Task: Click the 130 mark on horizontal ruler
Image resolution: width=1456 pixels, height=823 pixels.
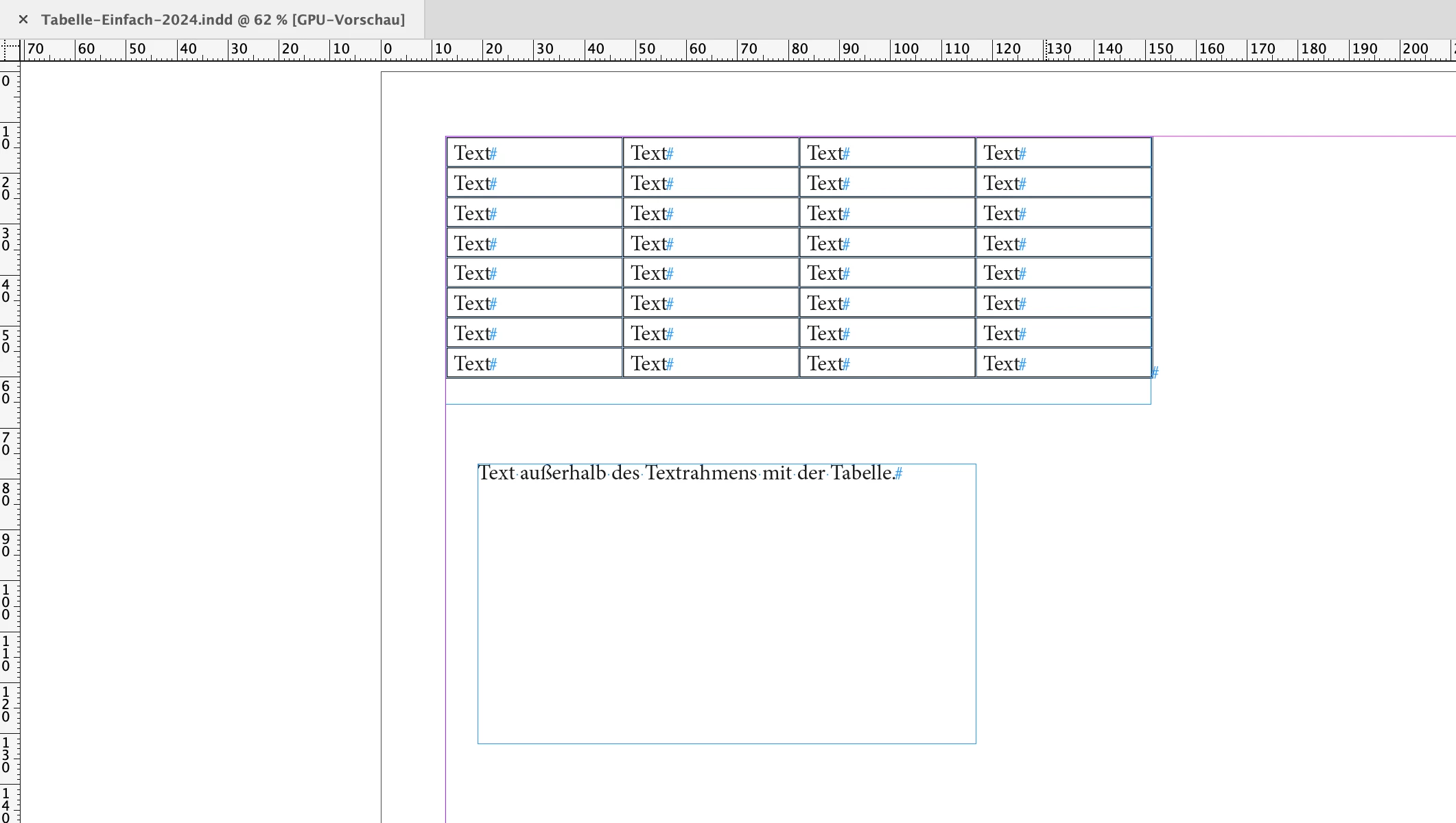Action: [1059, 49]
